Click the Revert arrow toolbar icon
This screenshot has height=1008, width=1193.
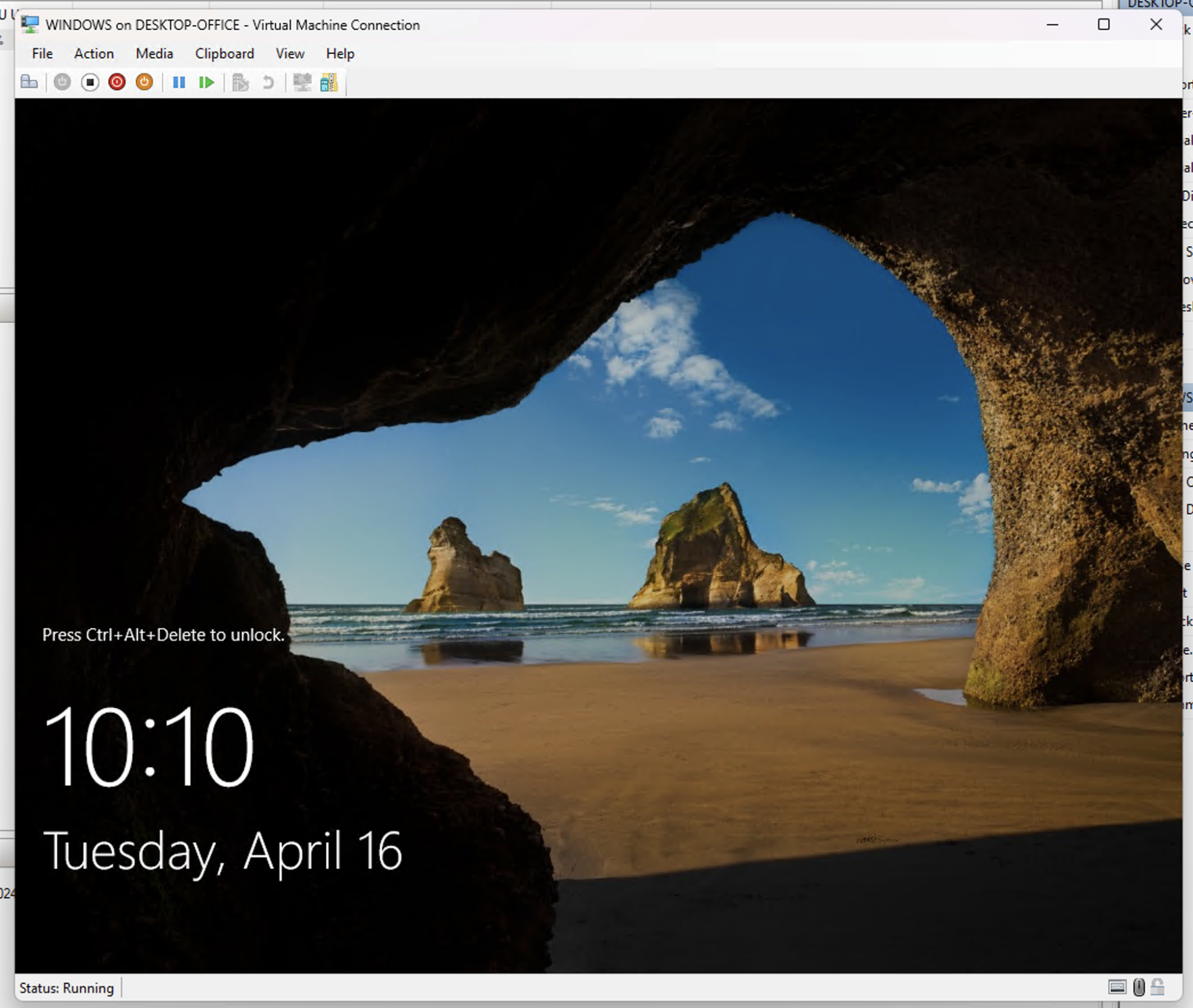[x=268, y=82]
